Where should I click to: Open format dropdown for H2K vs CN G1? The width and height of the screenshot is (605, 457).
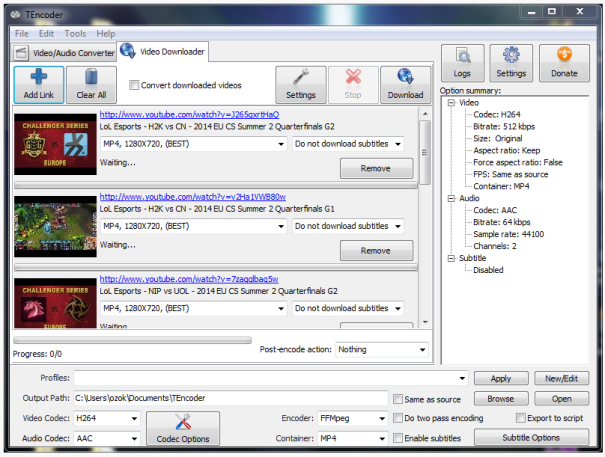coord(193,226)
